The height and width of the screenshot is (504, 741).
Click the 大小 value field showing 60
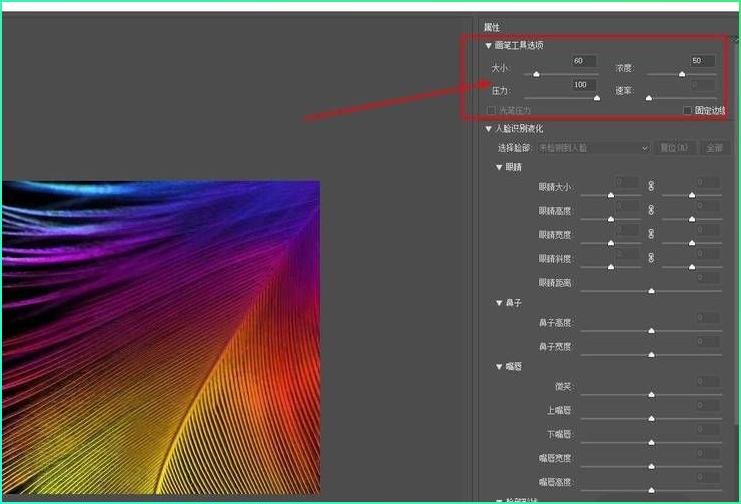pos(584,61)
